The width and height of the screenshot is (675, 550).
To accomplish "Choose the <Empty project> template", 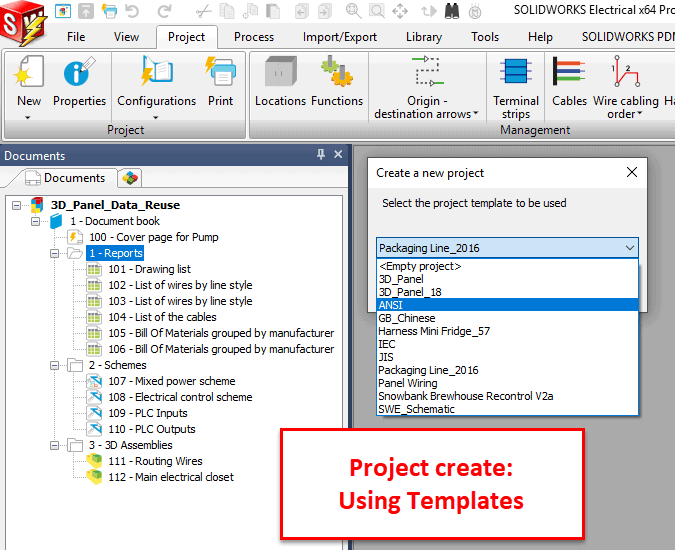I will tap(507, 266).
